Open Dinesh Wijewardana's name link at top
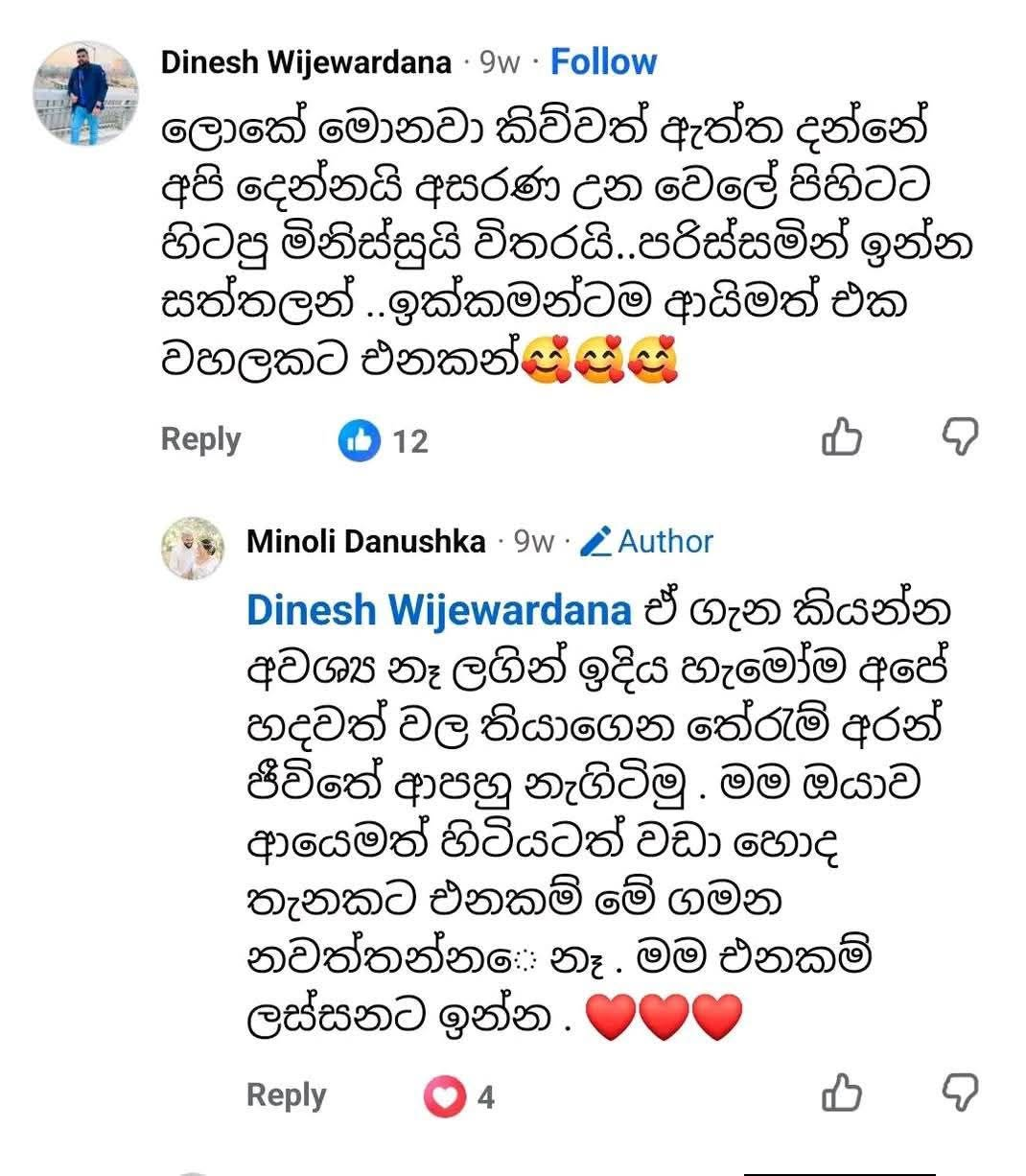This screenshot has height=1176, width=1026. click(306, 62)
